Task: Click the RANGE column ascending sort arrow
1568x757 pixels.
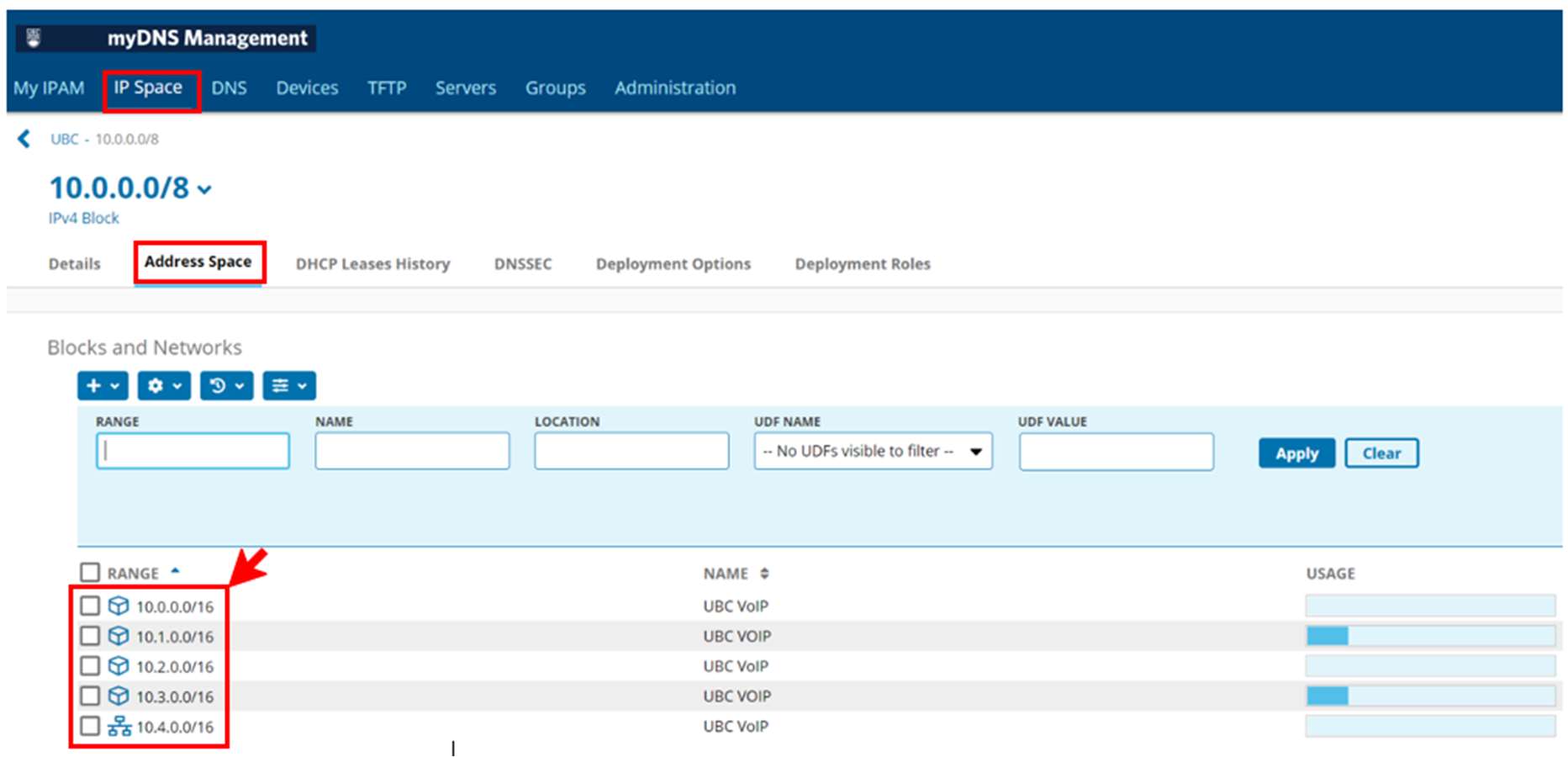Action: [x=175, y=571]
